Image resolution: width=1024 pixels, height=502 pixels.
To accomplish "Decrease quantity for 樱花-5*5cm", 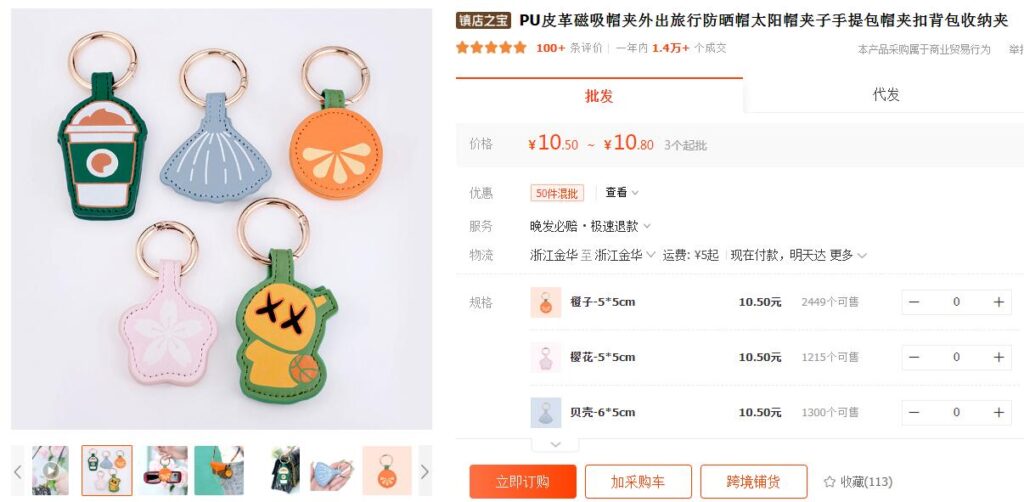I will click(914, 358).
